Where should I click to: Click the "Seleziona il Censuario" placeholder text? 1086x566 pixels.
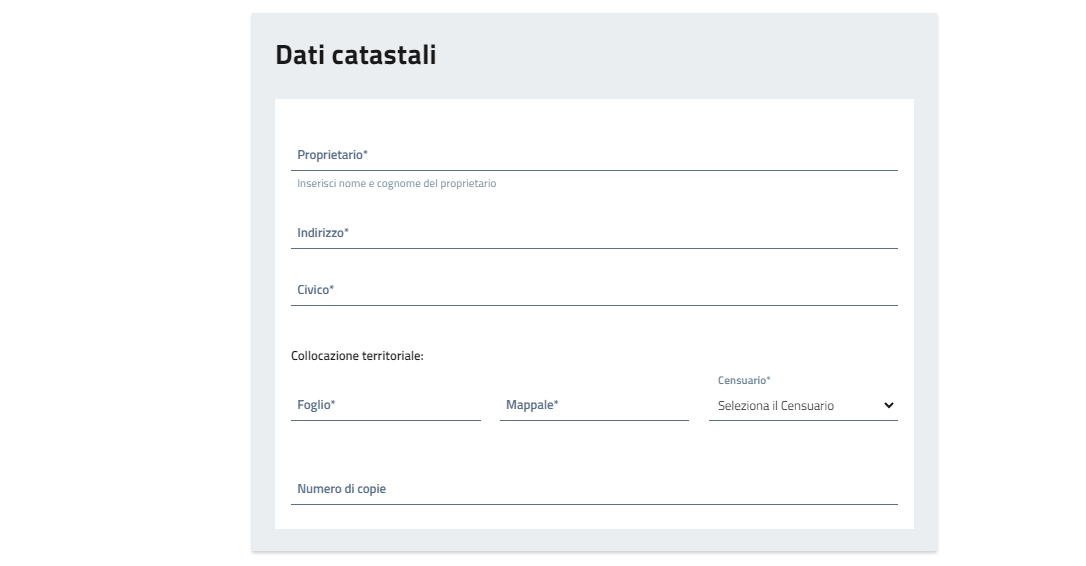pos(776,406)
